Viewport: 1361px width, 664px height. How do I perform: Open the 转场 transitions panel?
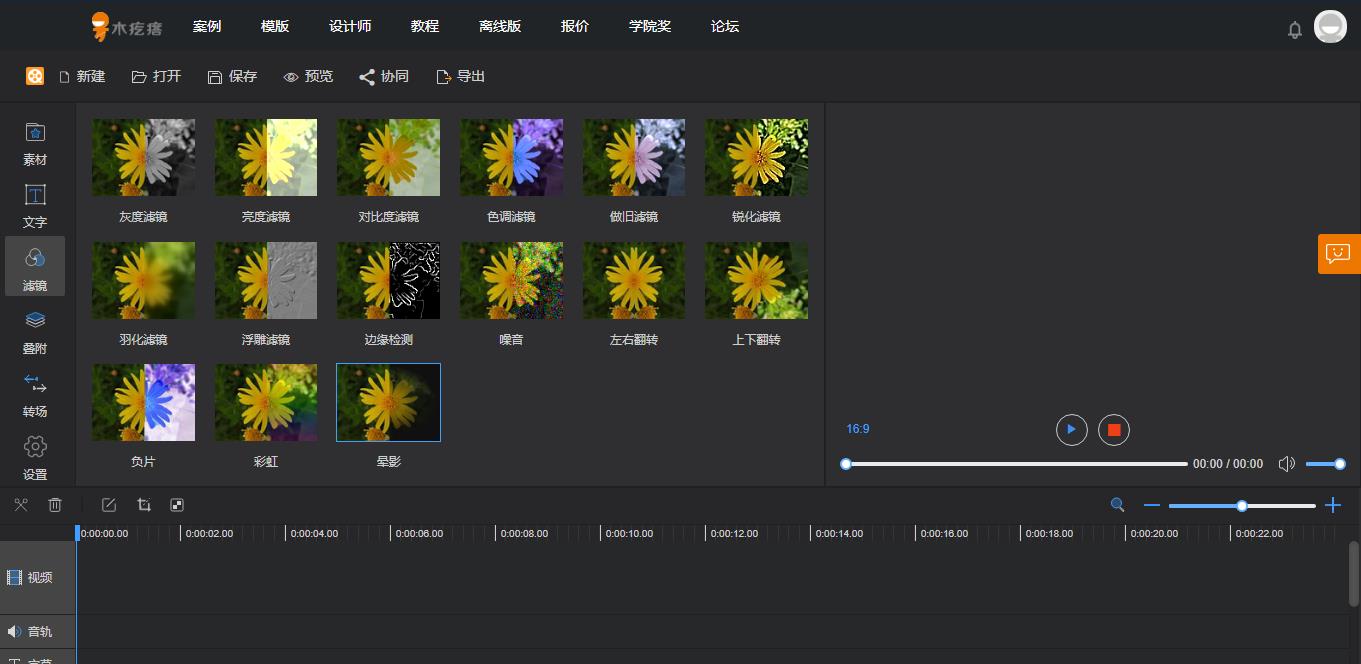point(35,395)
